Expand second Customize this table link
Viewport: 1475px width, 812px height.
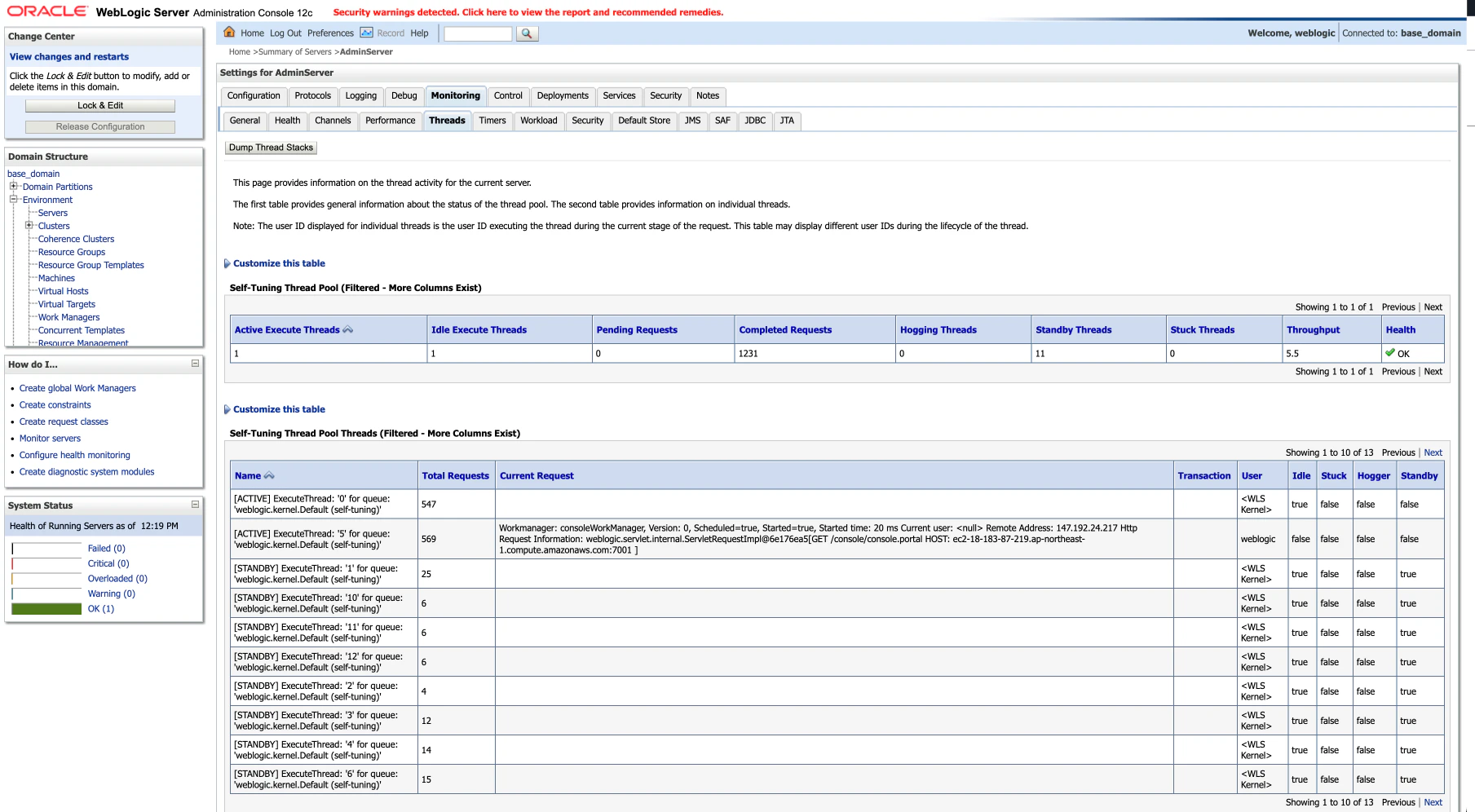coord(279,409)
